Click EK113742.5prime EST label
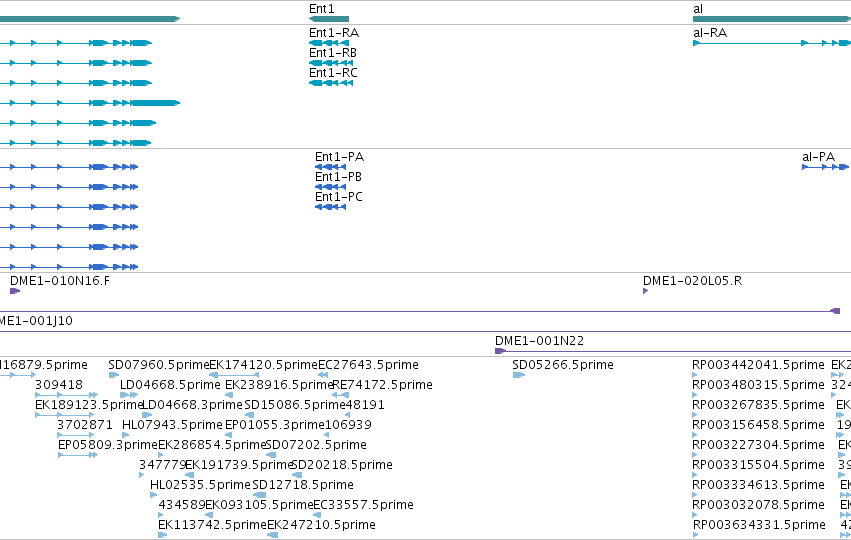This screenshot has width=851, height=540. [x=212, y=525]
